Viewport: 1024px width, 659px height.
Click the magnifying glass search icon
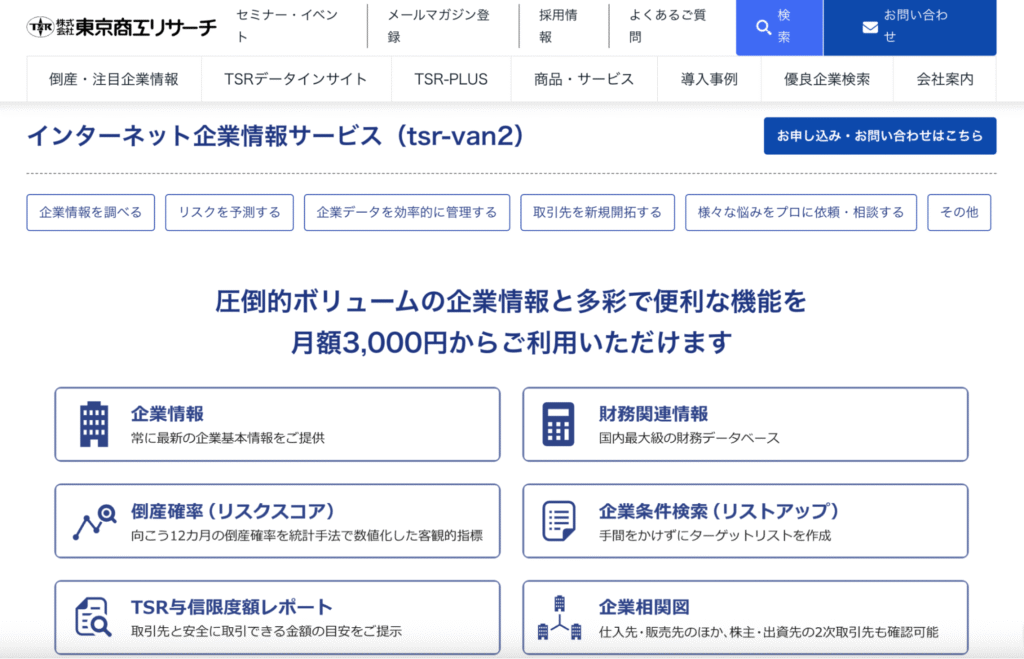pyautogui.click(x=763, y=27)
